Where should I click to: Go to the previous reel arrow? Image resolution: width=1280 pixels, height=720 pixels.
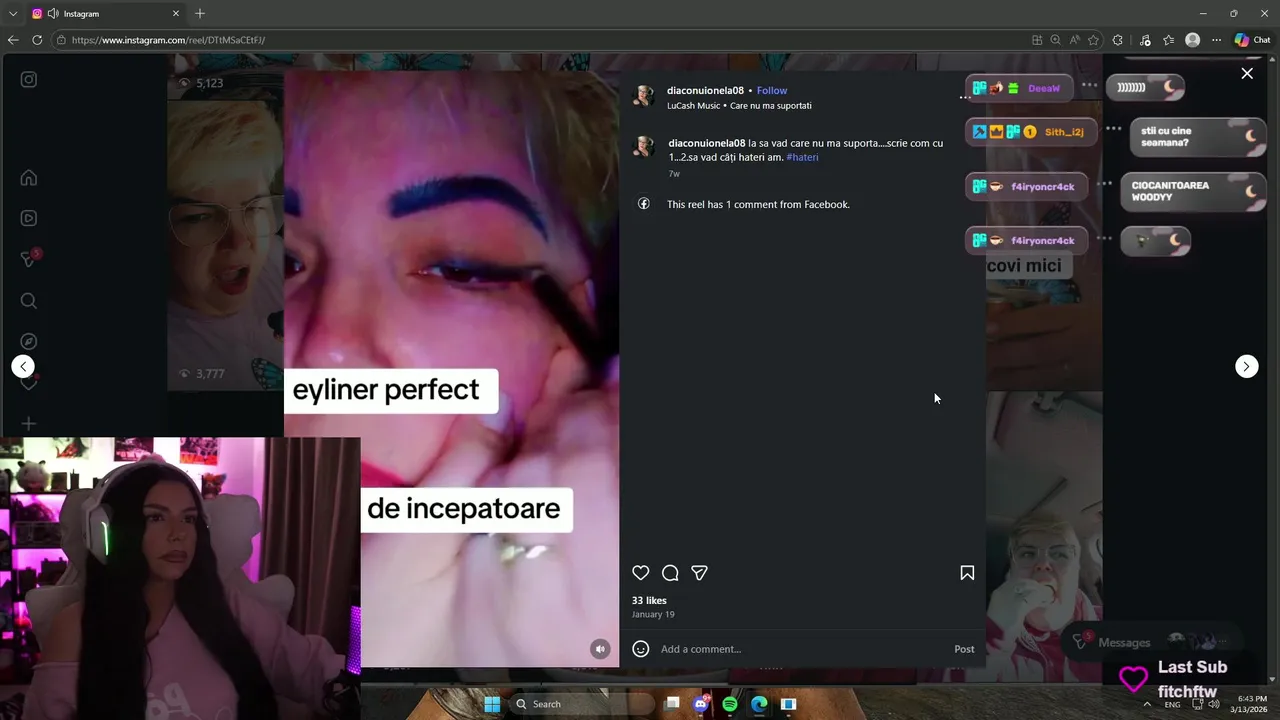23,366
